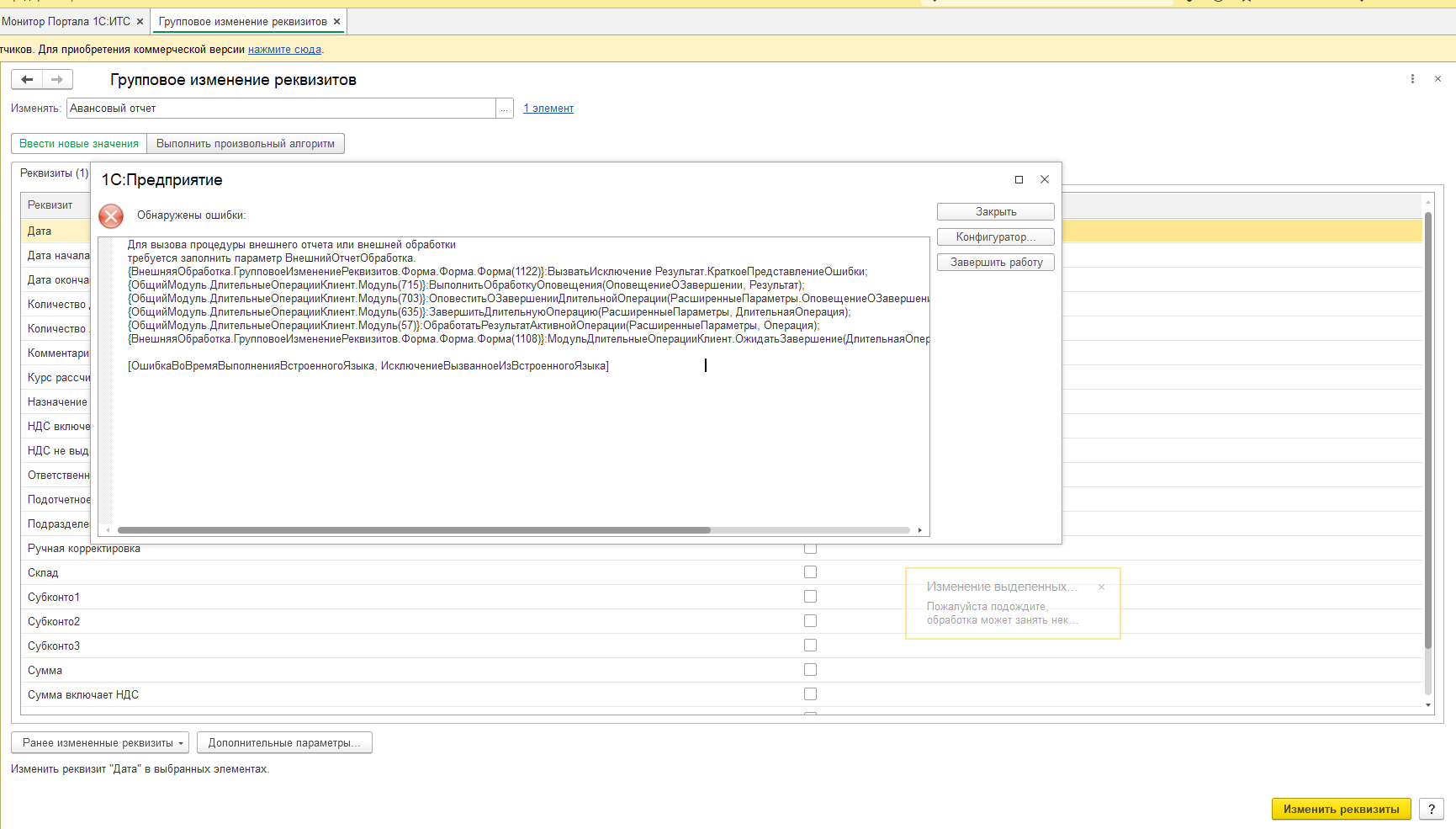Click the red error icon in the dialog

point(111,216)
